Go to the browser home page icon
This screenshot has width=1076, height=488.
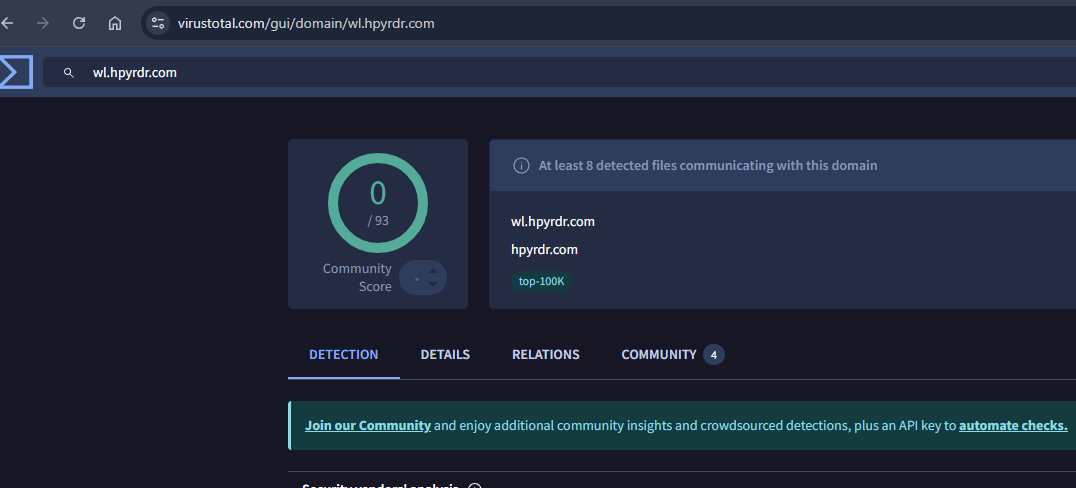pyautogui.click(x=115, y=23)
